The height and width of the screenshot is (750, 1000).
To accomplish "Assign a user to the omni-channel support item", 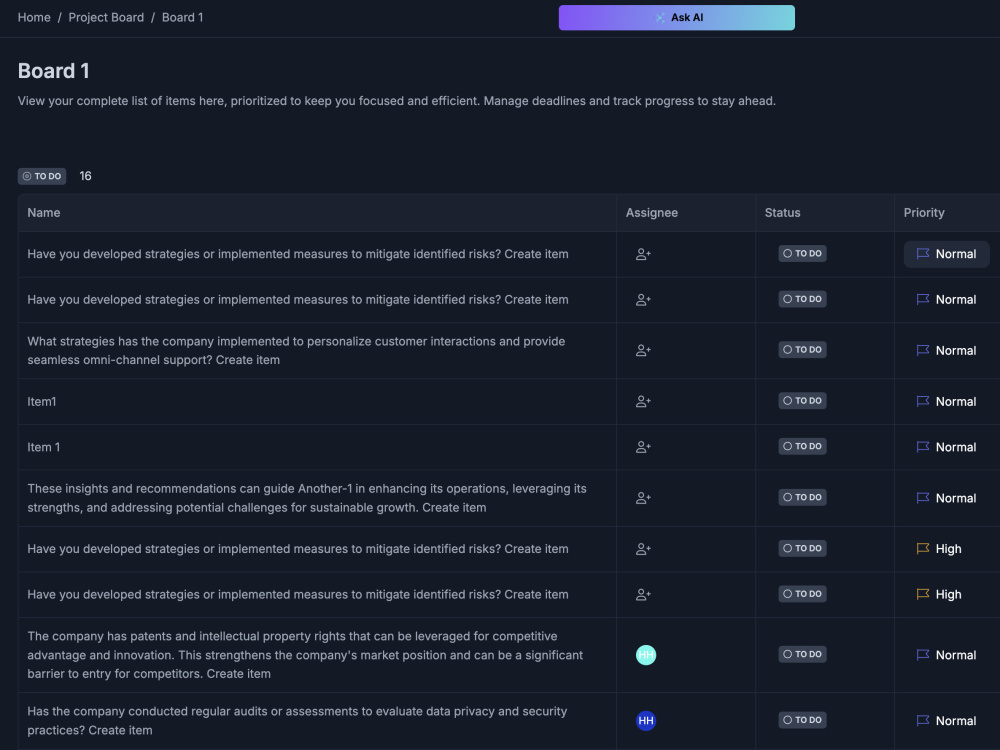I will 643,351.
